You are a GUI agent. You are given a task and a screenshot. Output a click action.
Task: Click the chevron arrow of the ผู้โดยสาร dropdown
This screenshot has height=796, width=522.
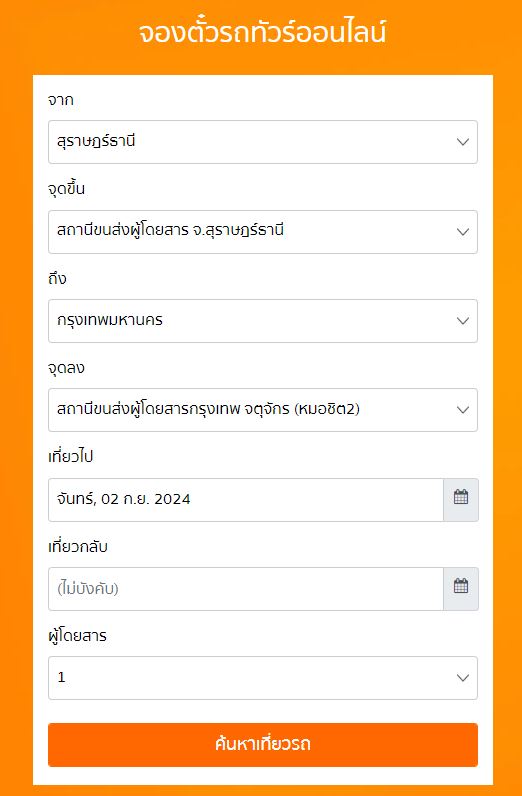463,678
